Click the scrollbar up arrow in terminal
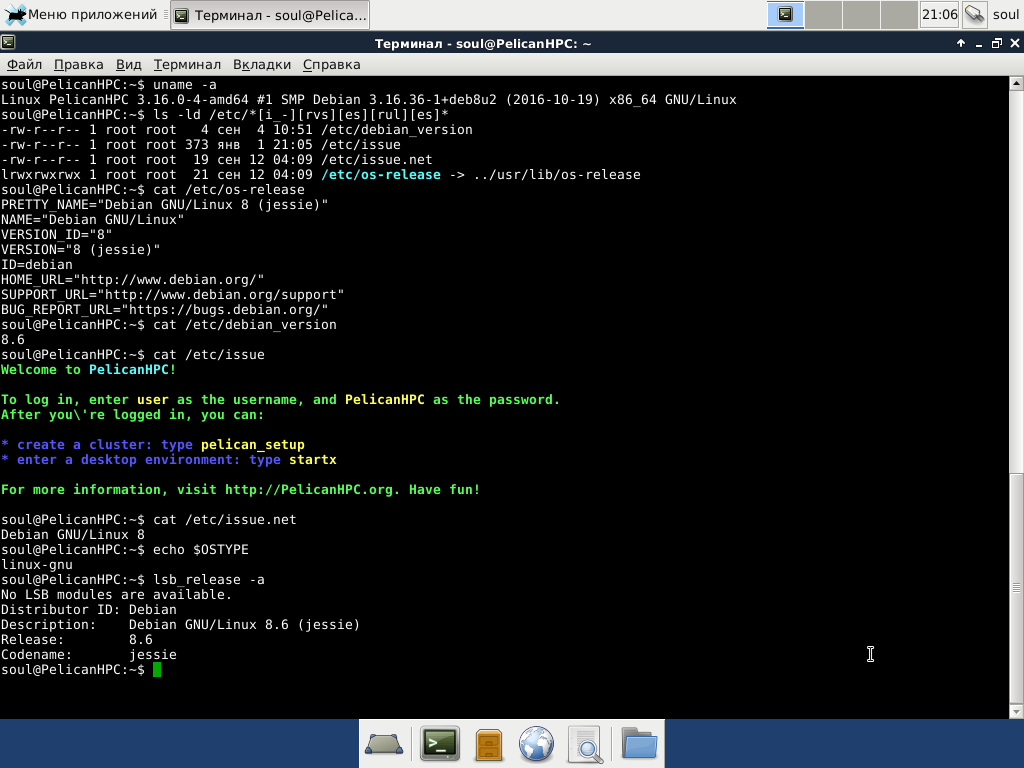The height and width of the screenshot is (768, 1024). coord(1016,83)
